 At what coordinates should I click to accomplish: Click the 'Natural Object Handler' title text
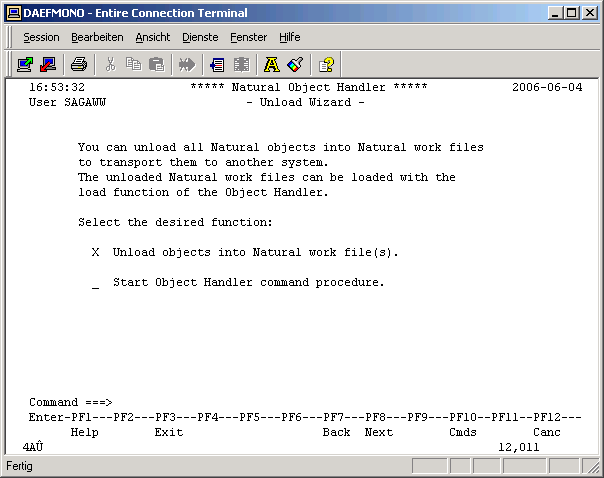pyautogui.click(x=309, y=87)
